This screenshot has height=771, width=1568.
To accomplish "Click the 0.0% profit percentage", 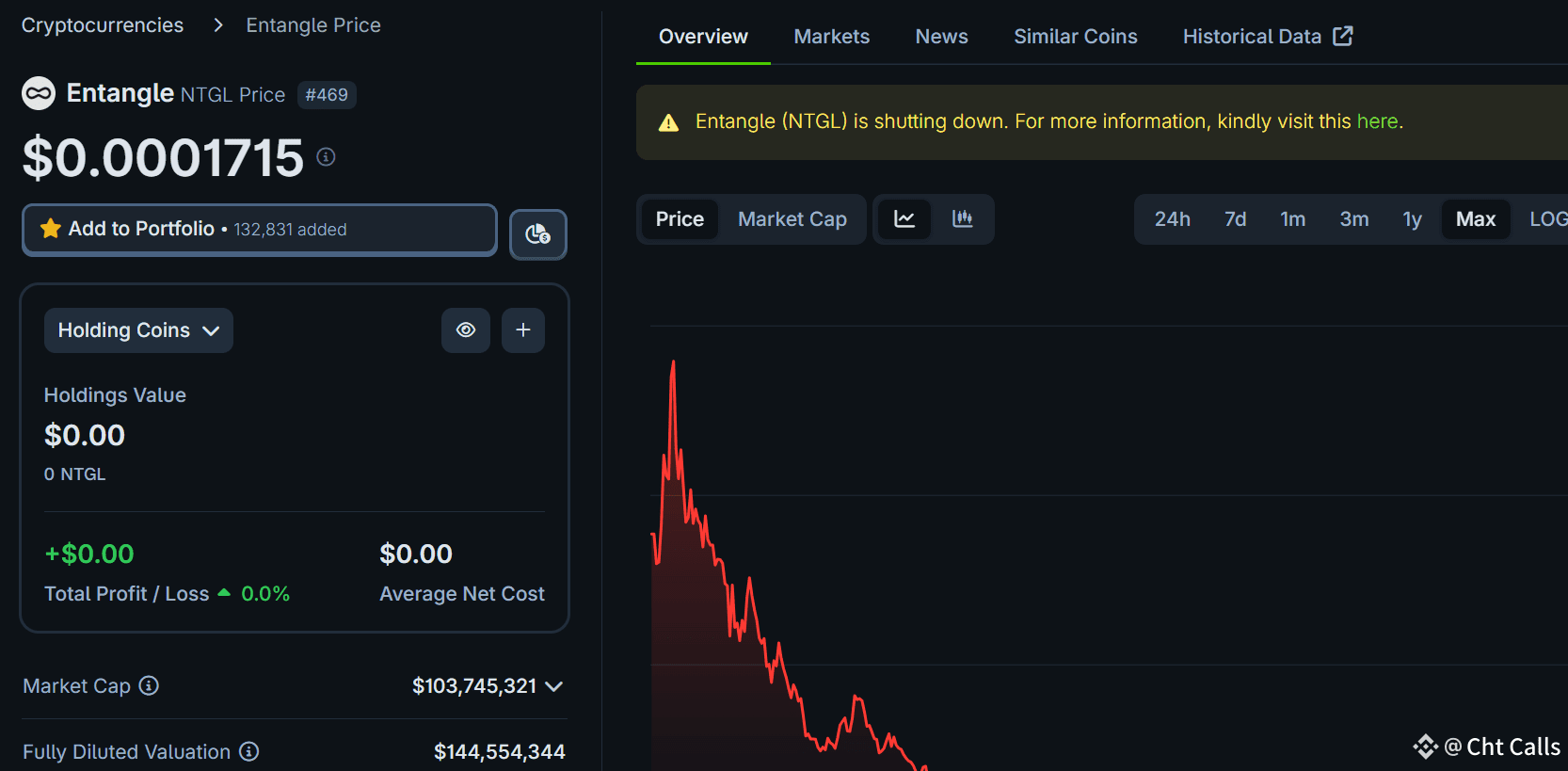I will (265, 594).
